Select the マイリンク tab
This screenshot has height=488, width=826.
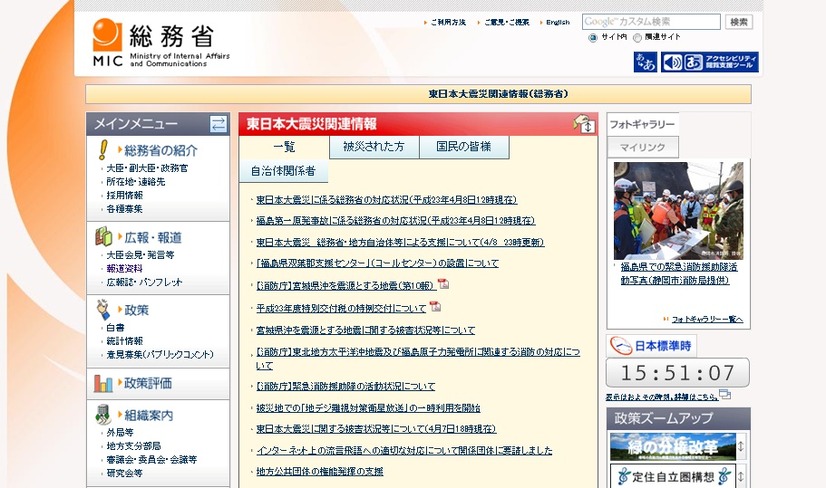[x=643, y=147]
